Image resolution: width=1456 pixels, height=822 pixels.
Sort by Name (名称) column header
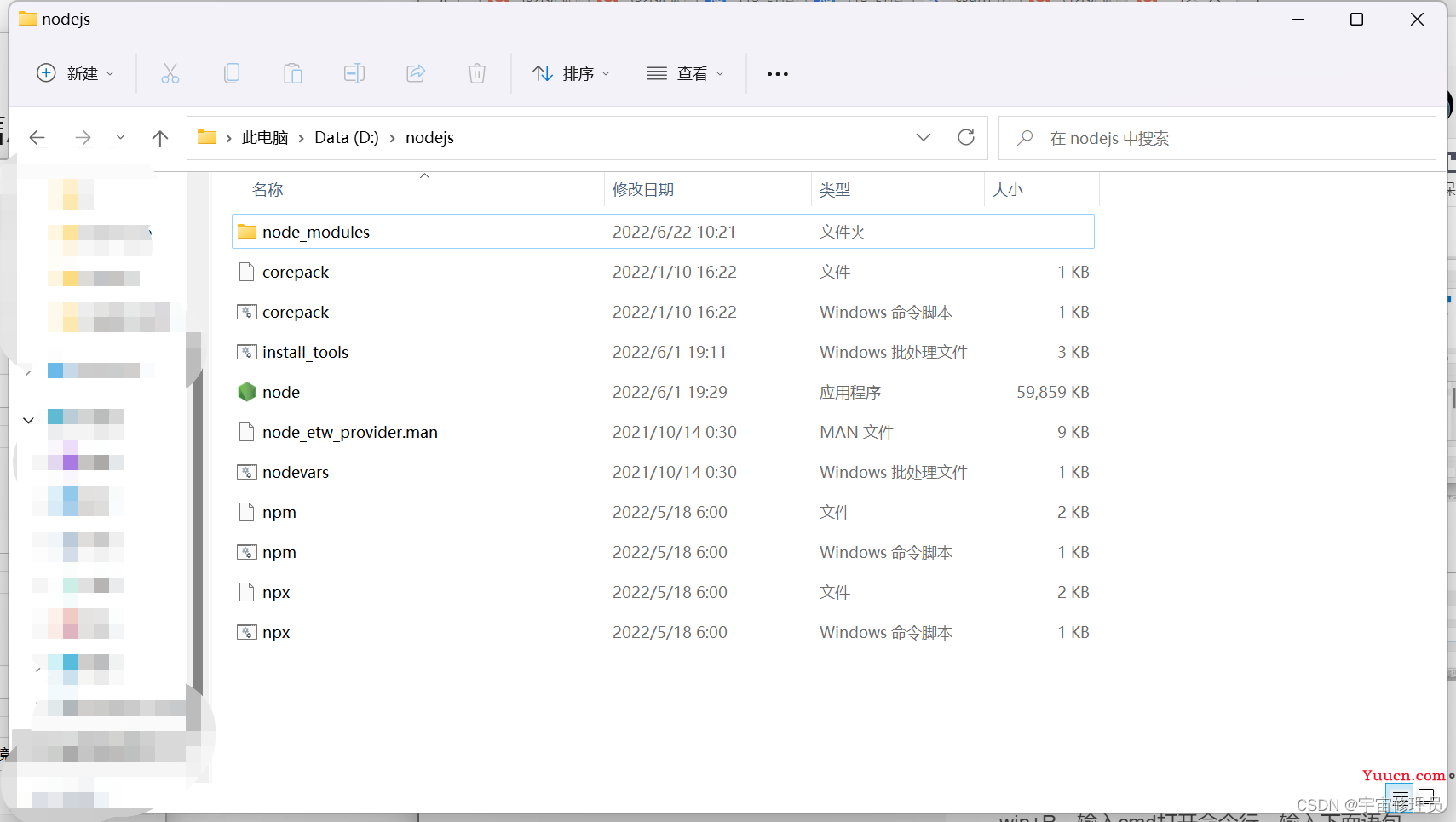(x=268, y=190)
